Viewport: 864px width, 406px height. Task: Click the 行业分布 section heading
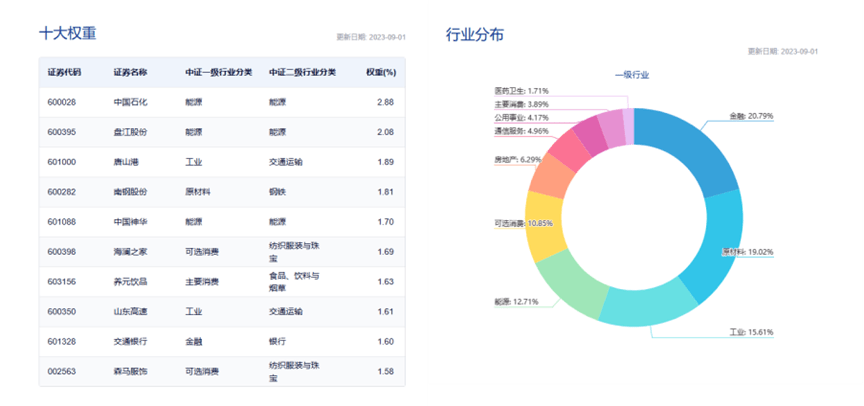(475, 35)
